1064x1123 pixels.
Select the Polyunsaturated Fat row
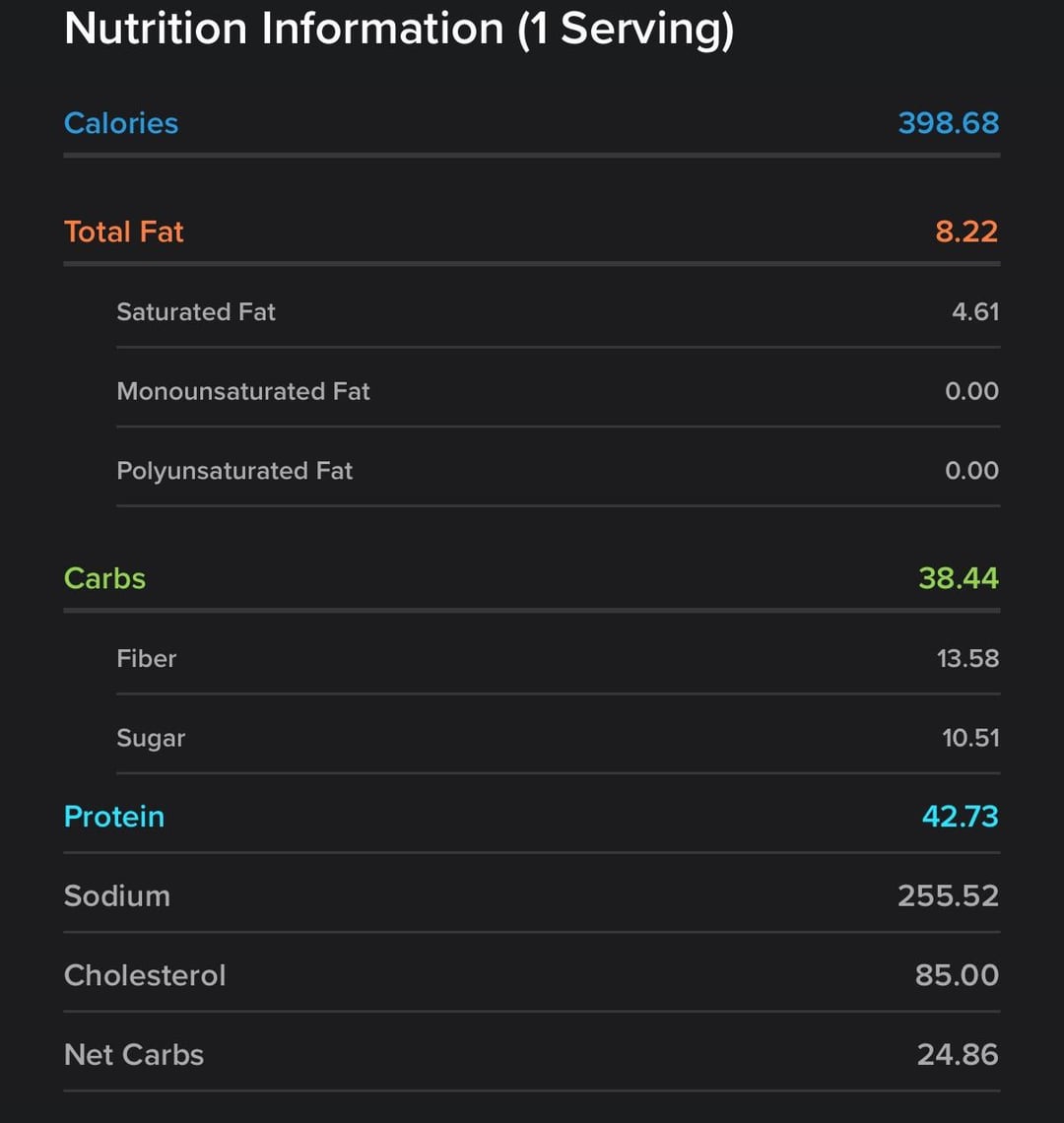pos(559,471)
